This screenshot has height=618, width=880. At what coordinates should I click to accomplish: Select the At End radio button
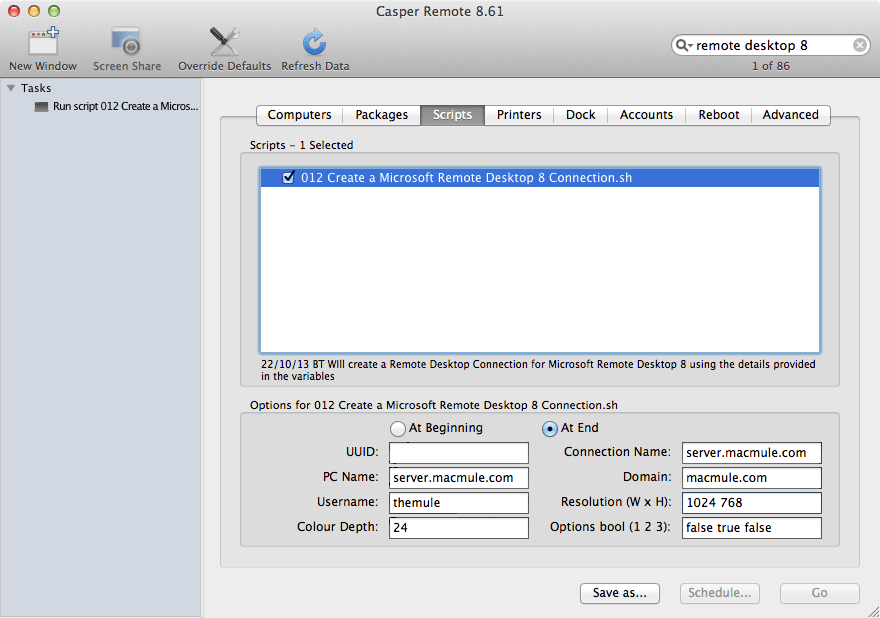click(549, 428)
